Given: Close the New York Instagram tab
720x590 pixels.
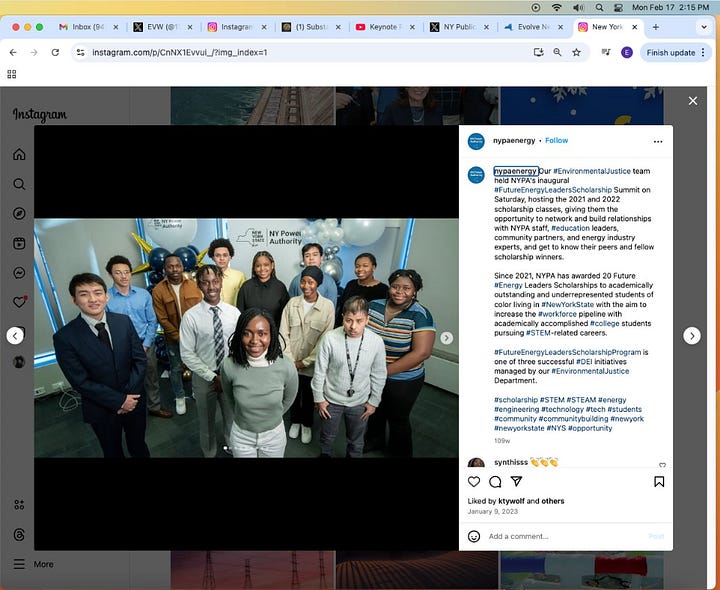Looking at the screenshot, I should coord(635,27).
